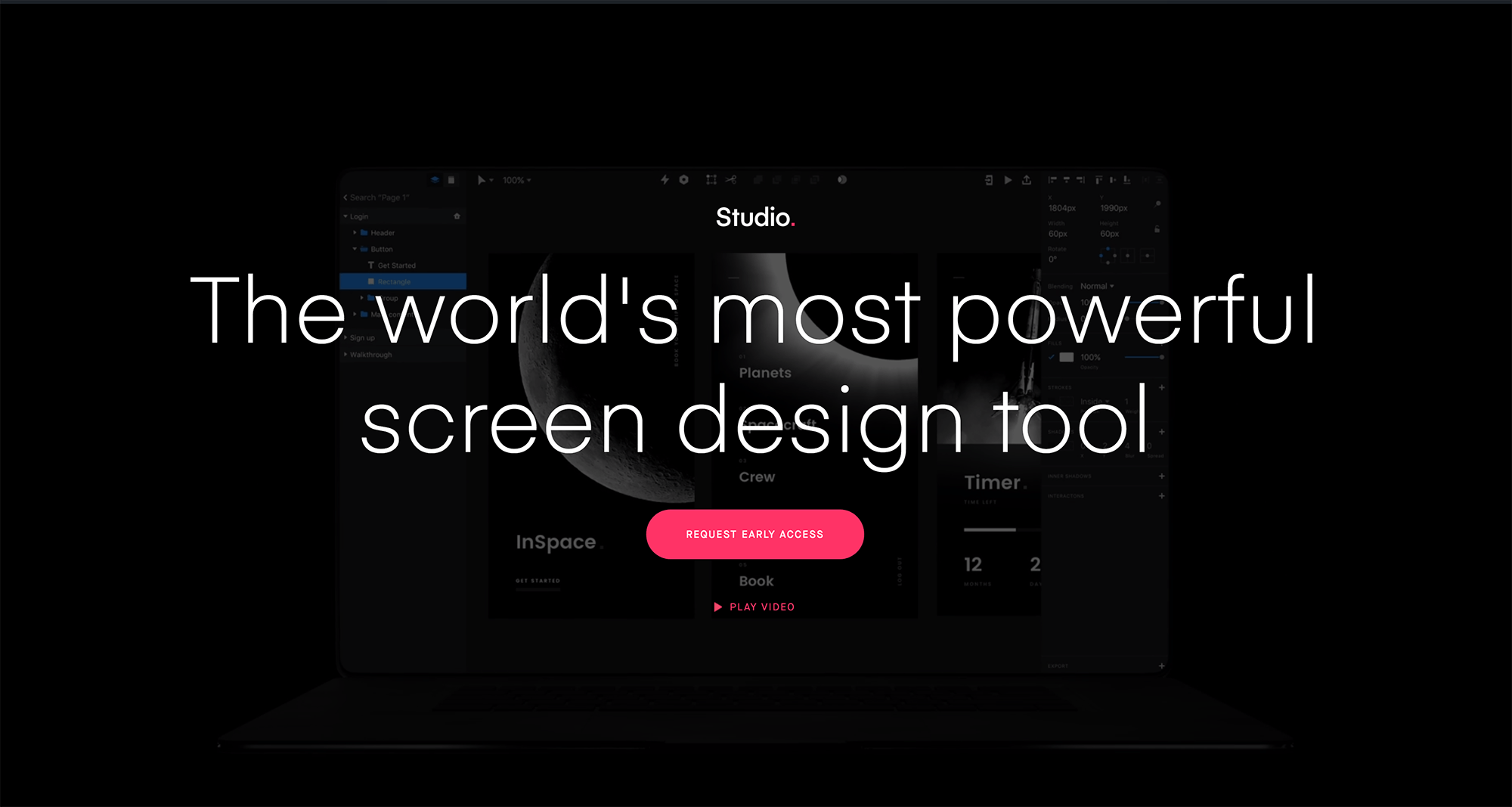Image resolution: width=1512 pixels, height=807 pixels.
Task: Toggle the aspect ratio lock icon
Action: point(1157,228)
